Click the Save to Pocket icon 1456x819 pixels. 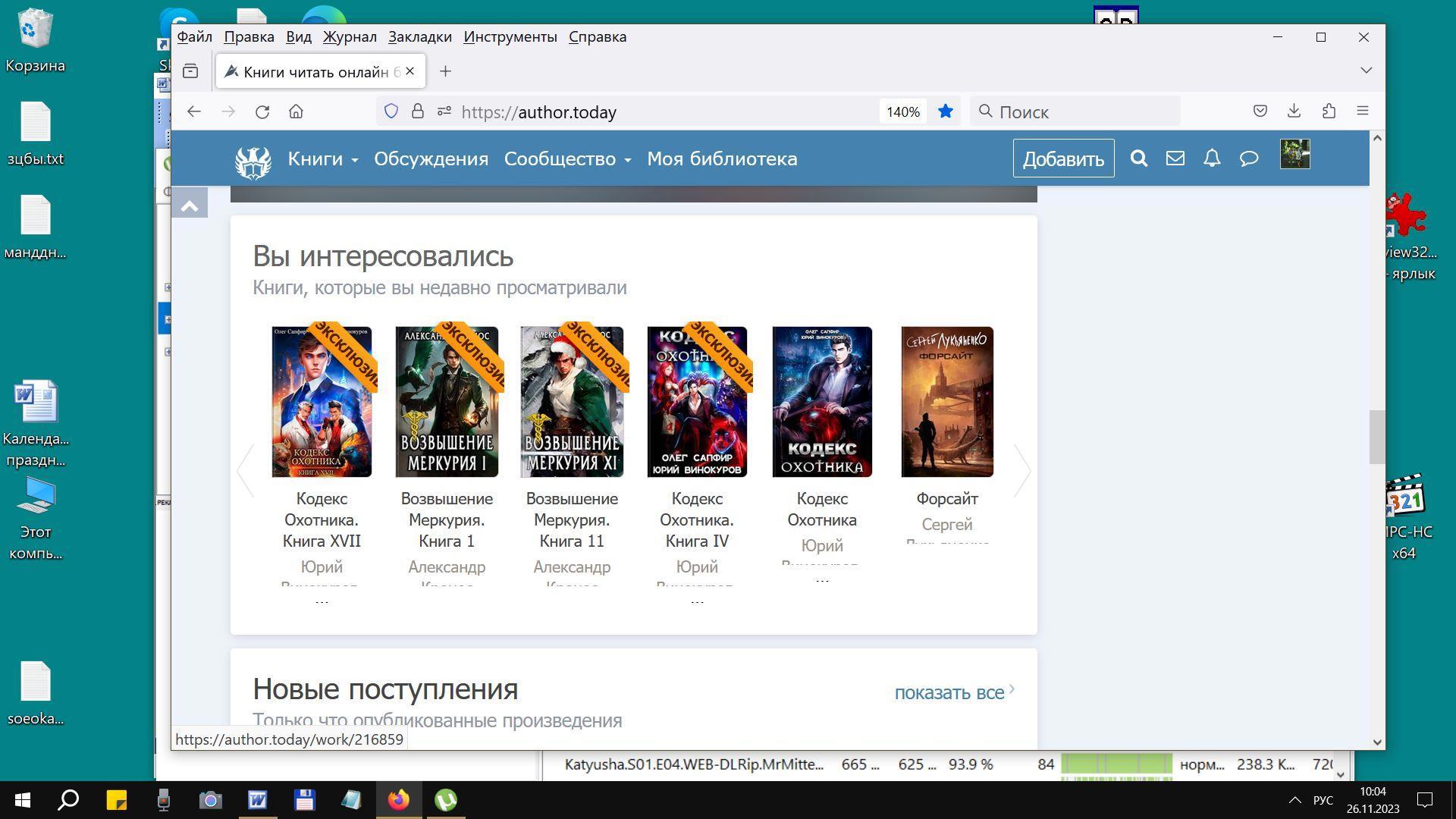tap(1260, 111)
